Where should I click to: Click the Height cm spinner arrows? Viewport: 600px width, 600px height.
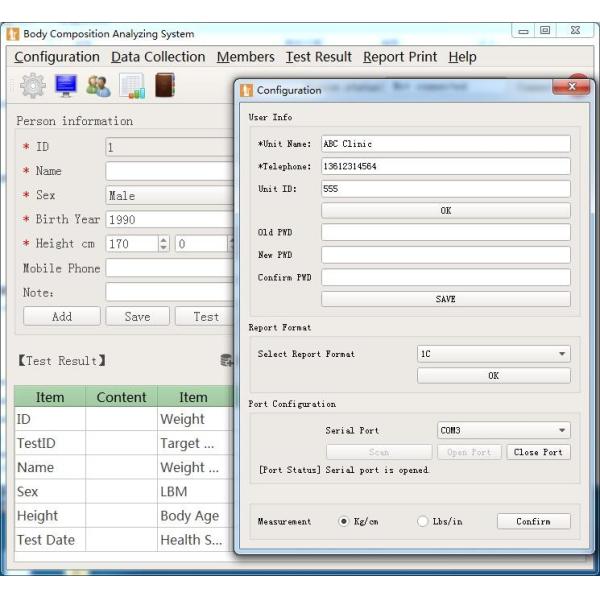click(x=164, y=243)
